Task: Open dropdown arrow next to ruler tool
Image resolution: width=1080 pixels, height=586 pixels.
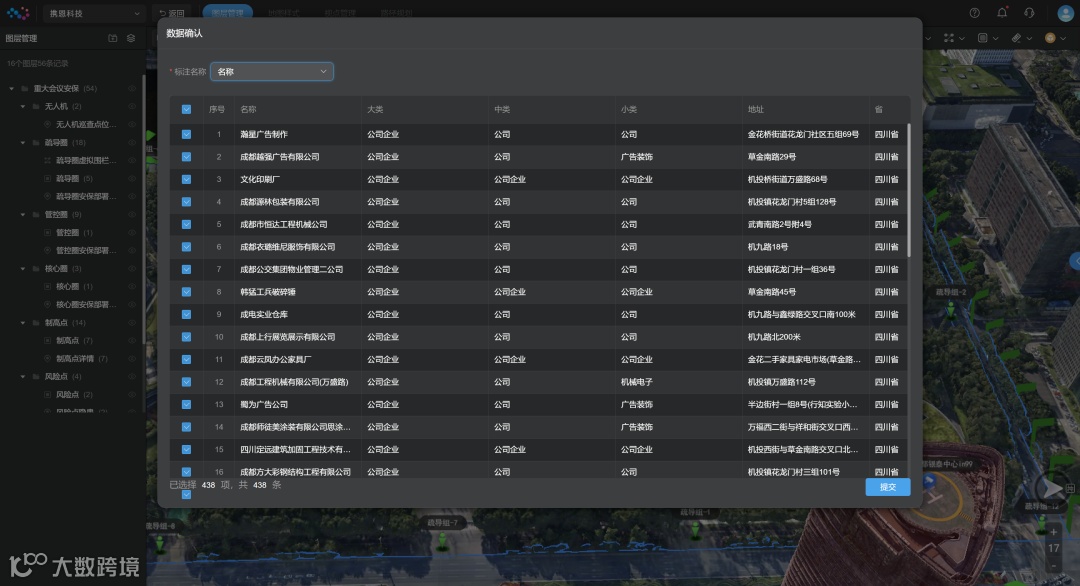Action: (1029, 39)
